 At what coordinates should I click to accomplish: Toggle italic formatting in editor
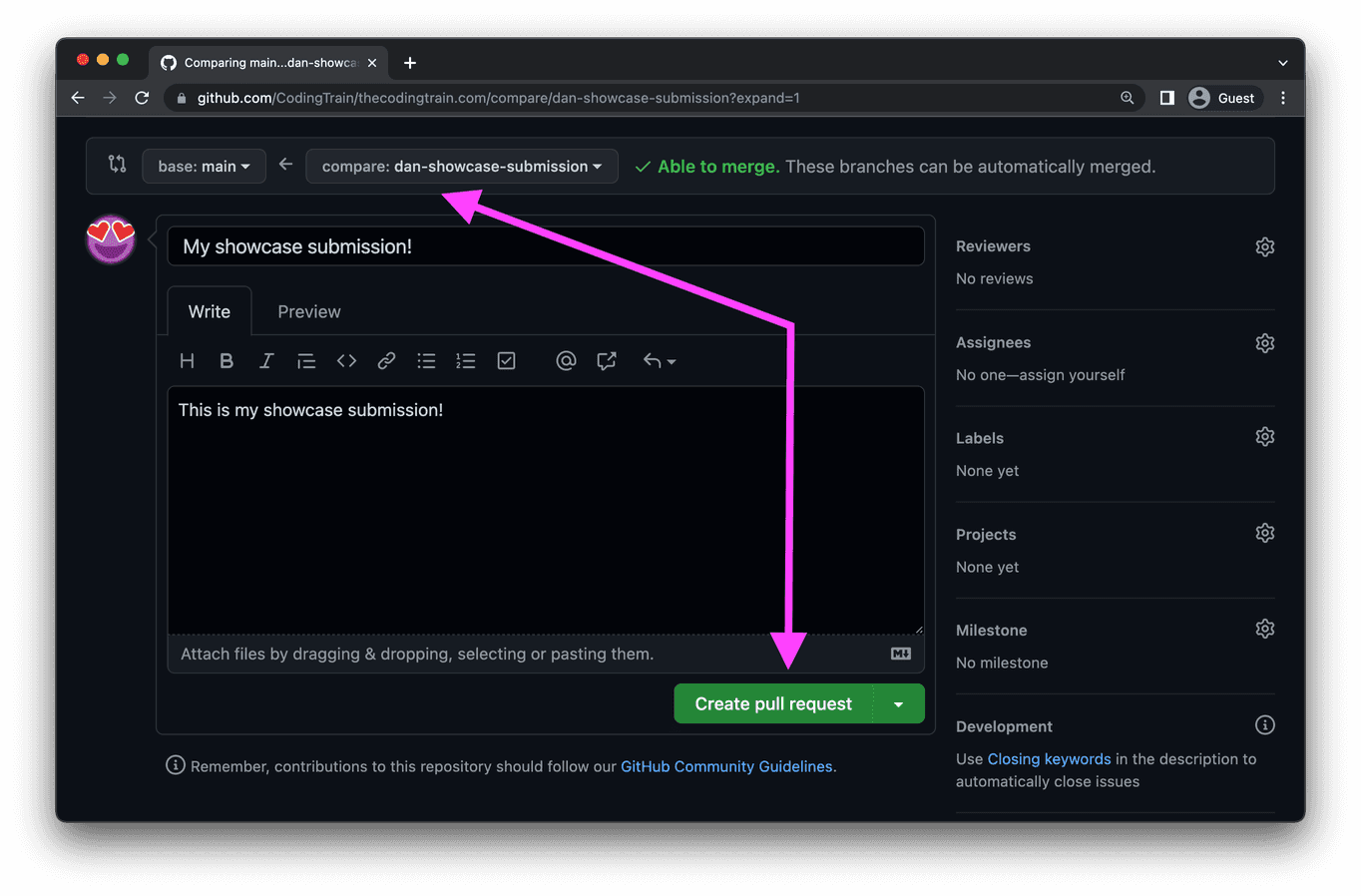tap(266, 361)
